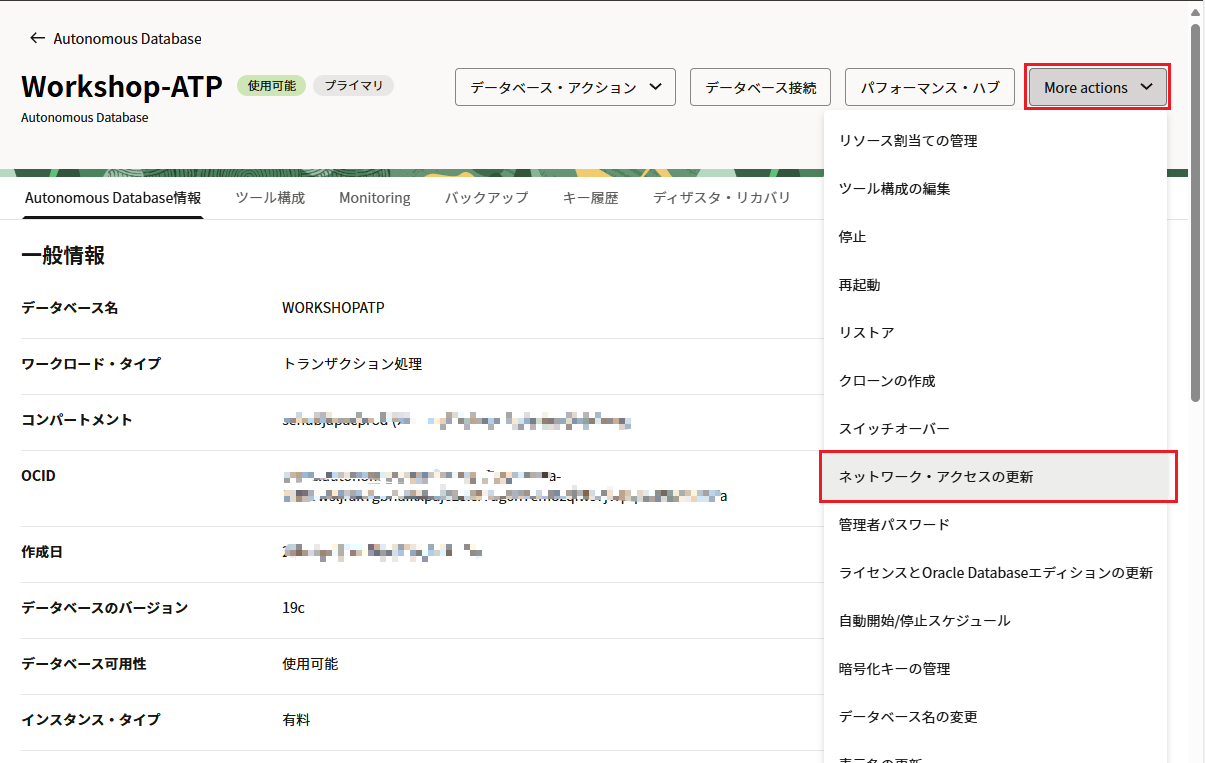Expand the データベース・アクション dropdown
The width and height of the screenshot is (1205, 763).
pyautogui.click(x=565, y=87)
